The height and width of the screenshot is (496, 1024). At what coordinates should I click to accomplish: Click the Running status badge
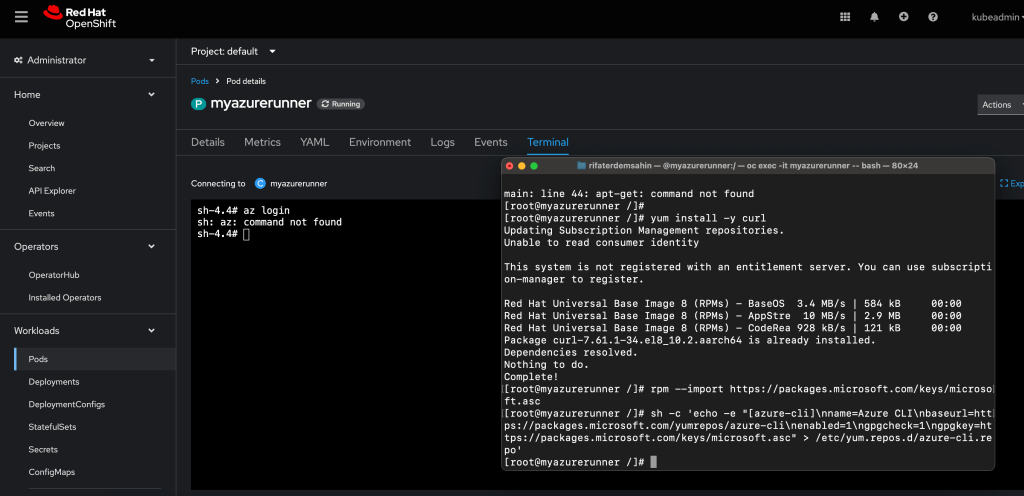point(341,104)
